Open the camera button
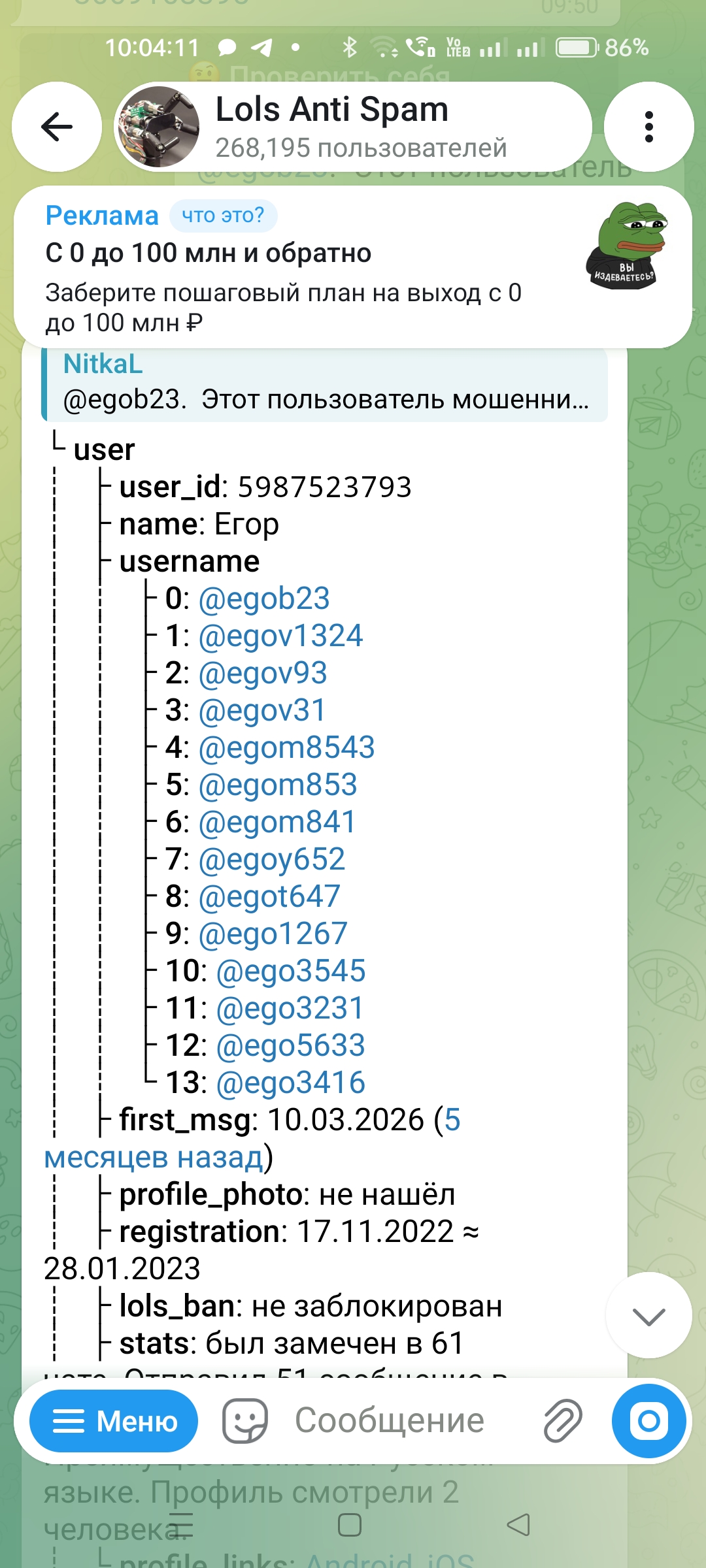 [x=649, y=1421]
